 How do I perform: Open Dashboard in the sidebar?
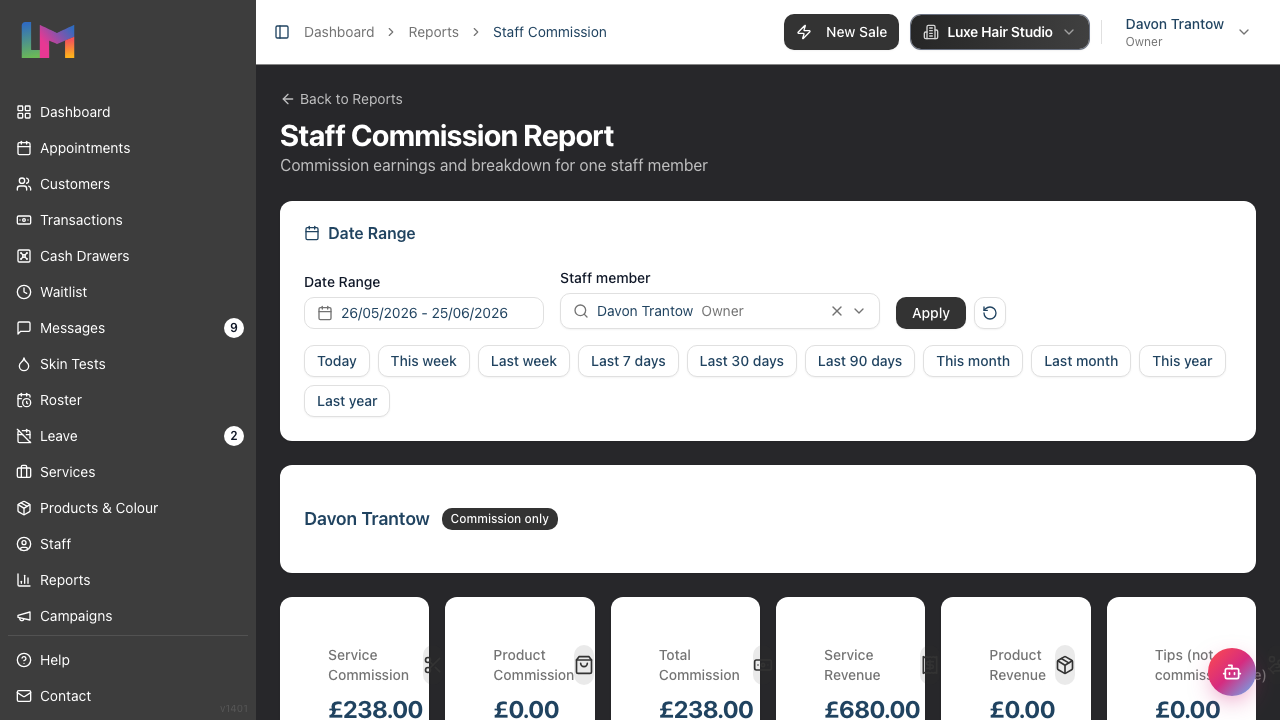coord(128,112)
